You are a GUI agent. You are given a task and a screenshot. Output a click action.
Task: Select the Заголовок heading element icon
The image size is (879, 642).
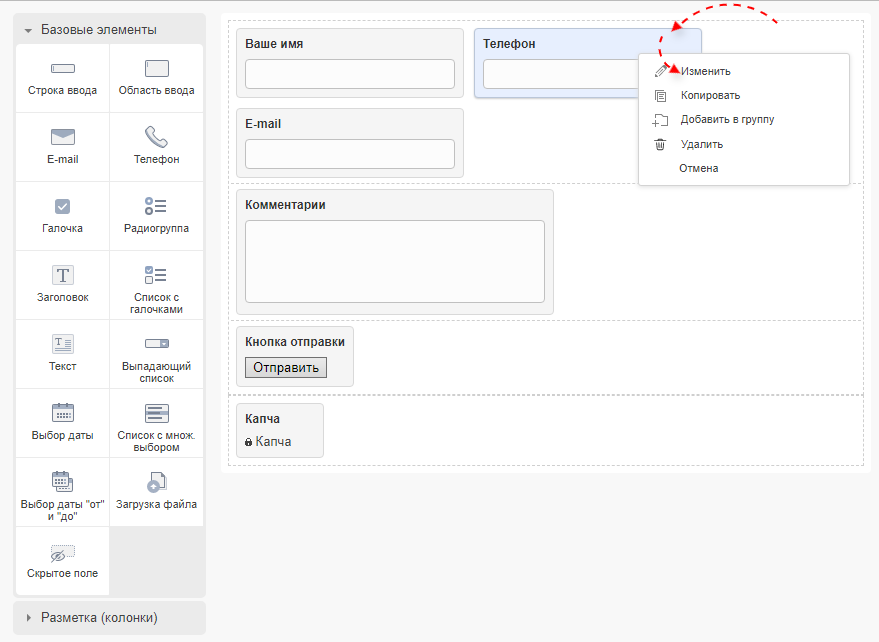tap(62, 275)
